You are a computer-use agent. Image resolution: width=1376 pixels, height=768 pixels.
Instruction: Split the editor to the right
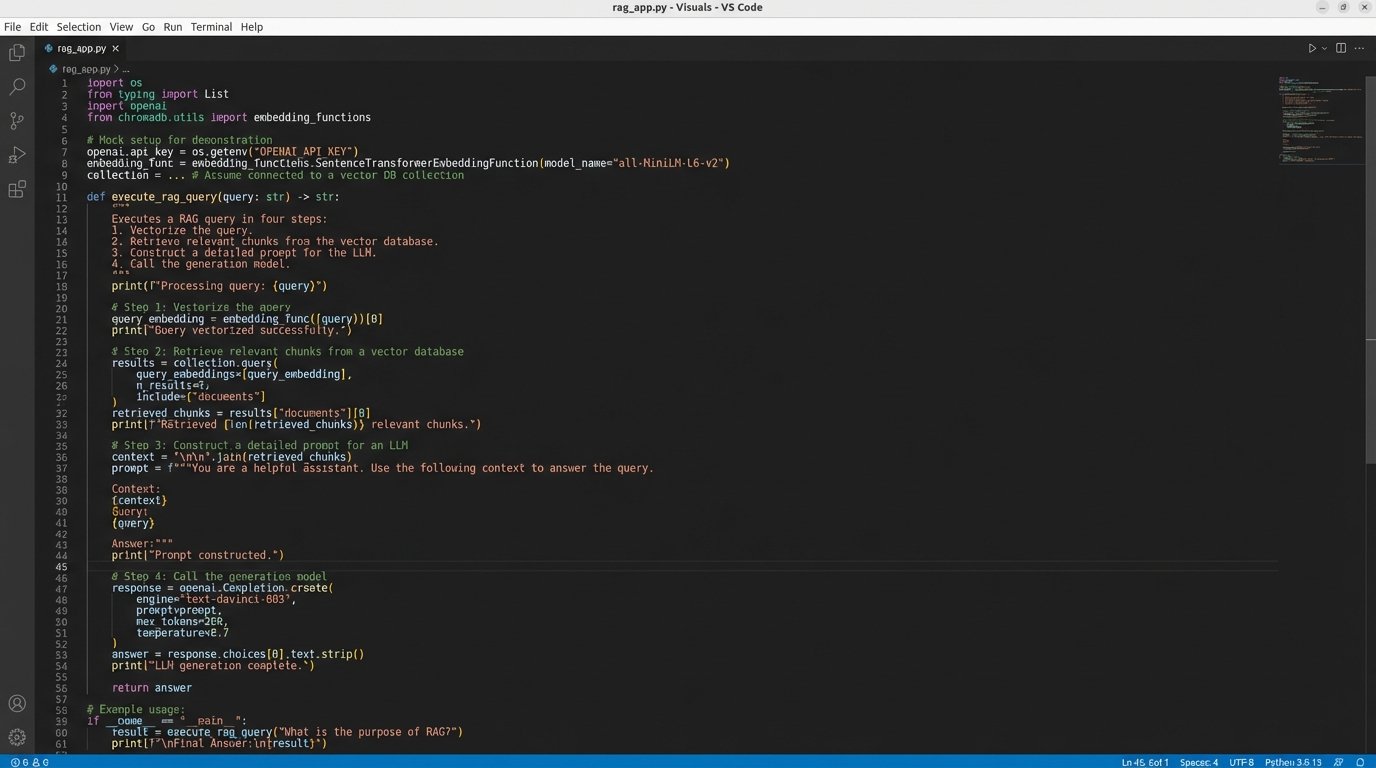(x=1341, y=48)
